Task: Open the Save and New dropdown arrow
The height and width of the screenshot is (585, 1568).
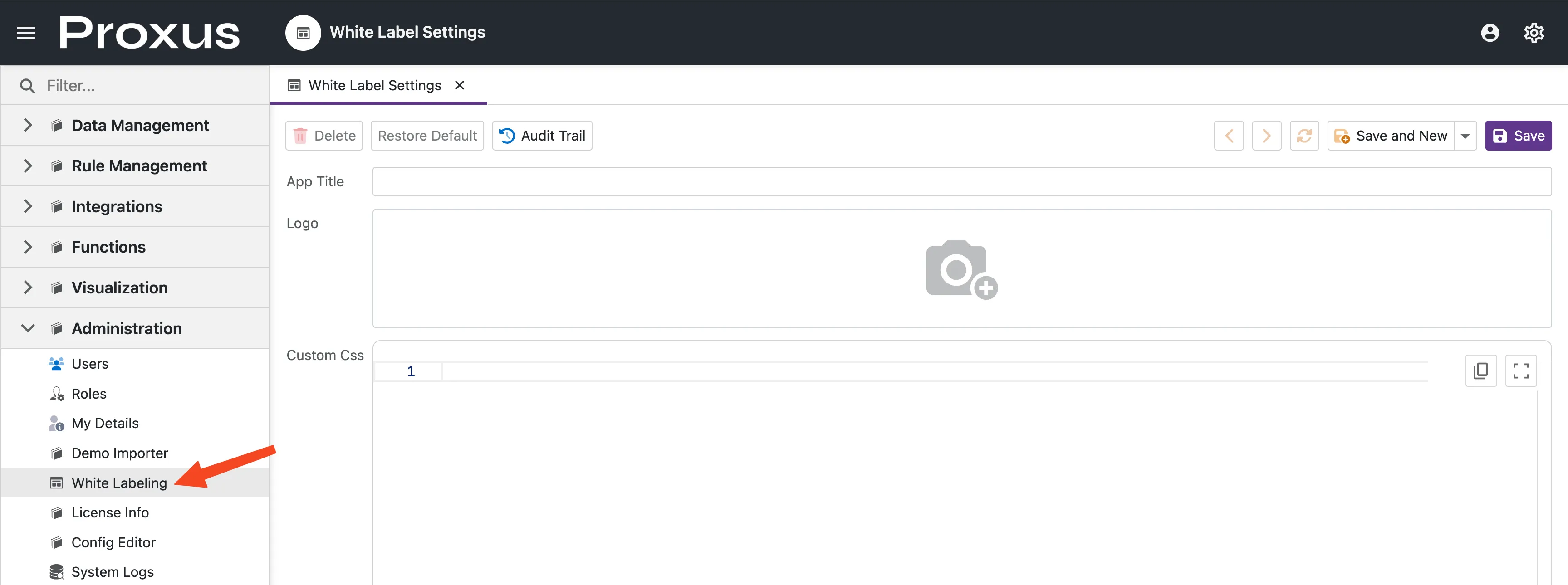Action: click(1465, 136)
